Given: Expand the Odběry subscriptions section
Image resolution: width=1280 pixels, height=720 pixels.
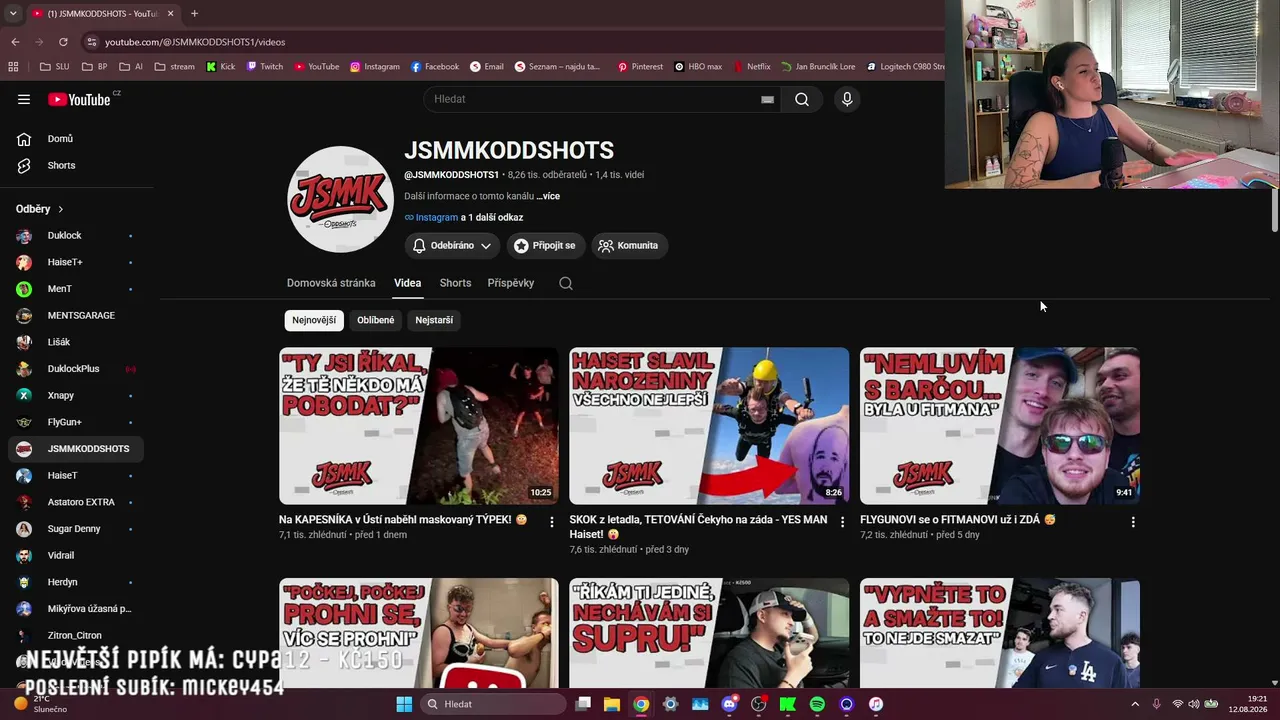Looking at the screenshot, I should coord(40,209).
